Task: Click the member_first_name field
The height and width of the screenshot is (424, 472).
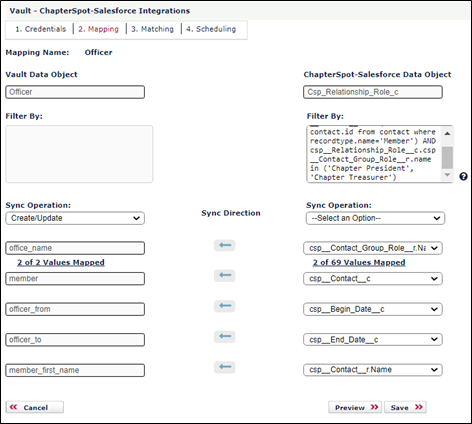Action: [75, 370]
